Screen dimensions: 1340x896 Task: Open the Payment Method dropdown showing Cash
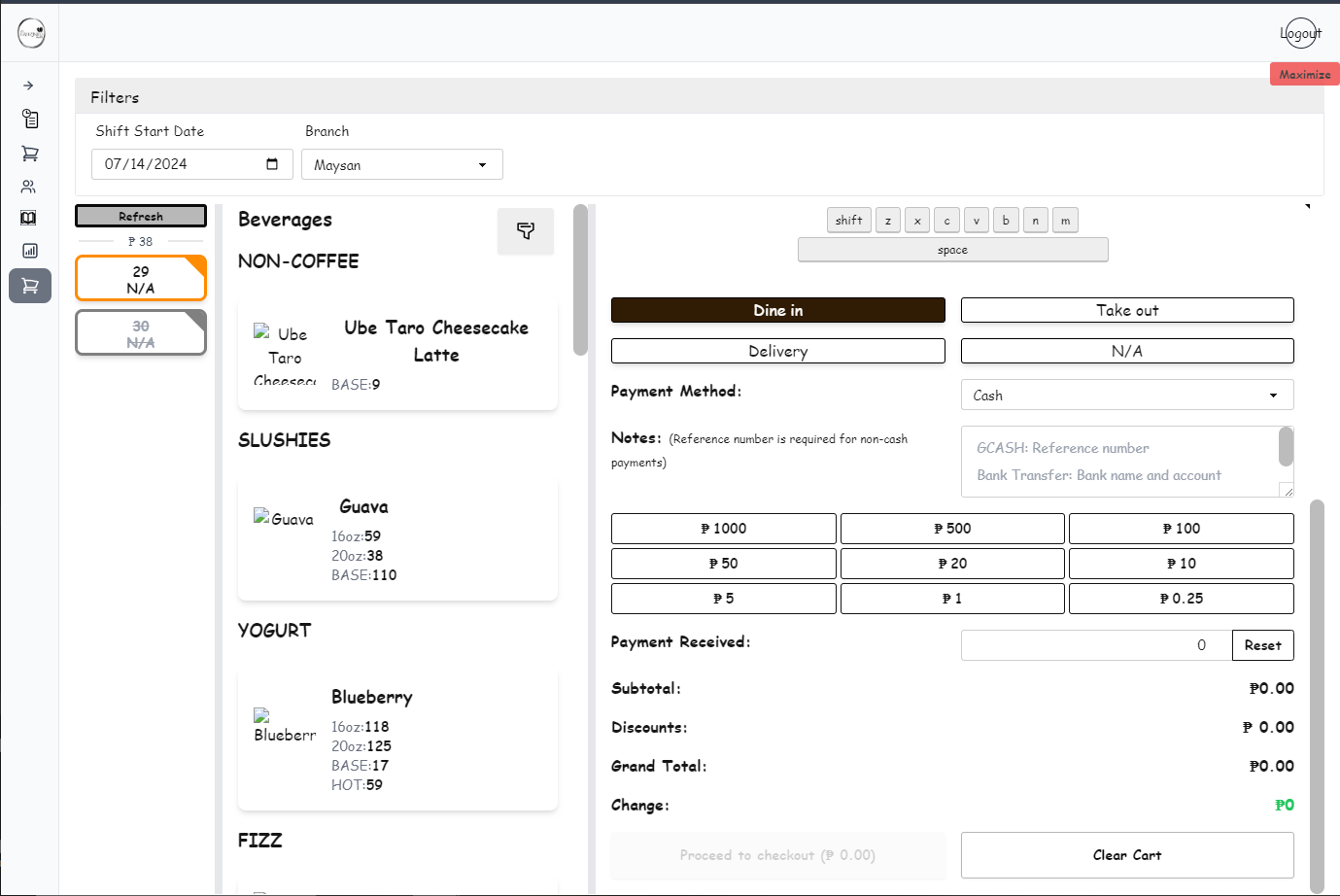tap(1126, 395)
